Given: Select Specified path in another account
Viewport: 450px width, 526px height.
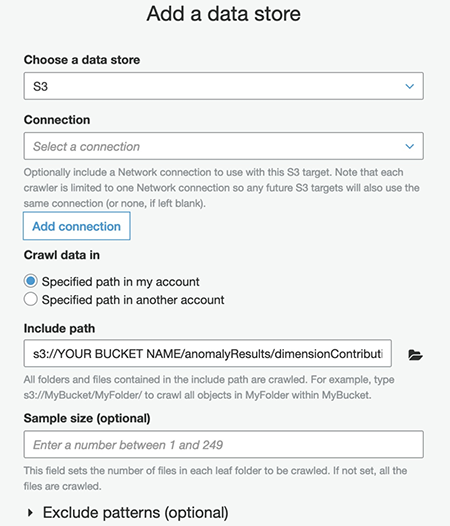Looking at the screenshot, I should [x=31, y=299].
